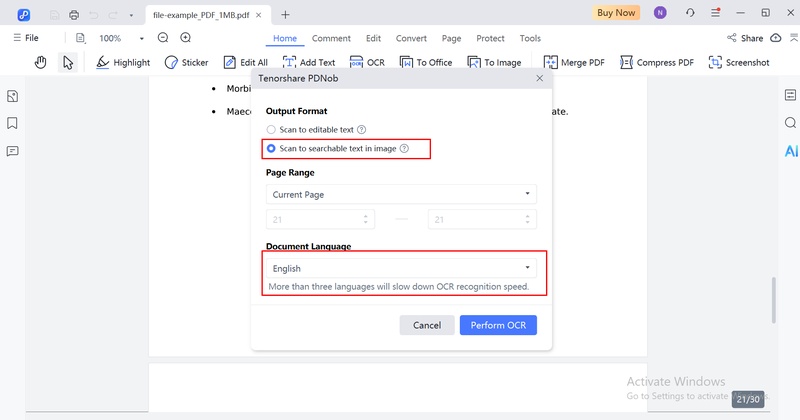Click the redo arrow icon
800x420 pixels.
[x=113, y=15]
